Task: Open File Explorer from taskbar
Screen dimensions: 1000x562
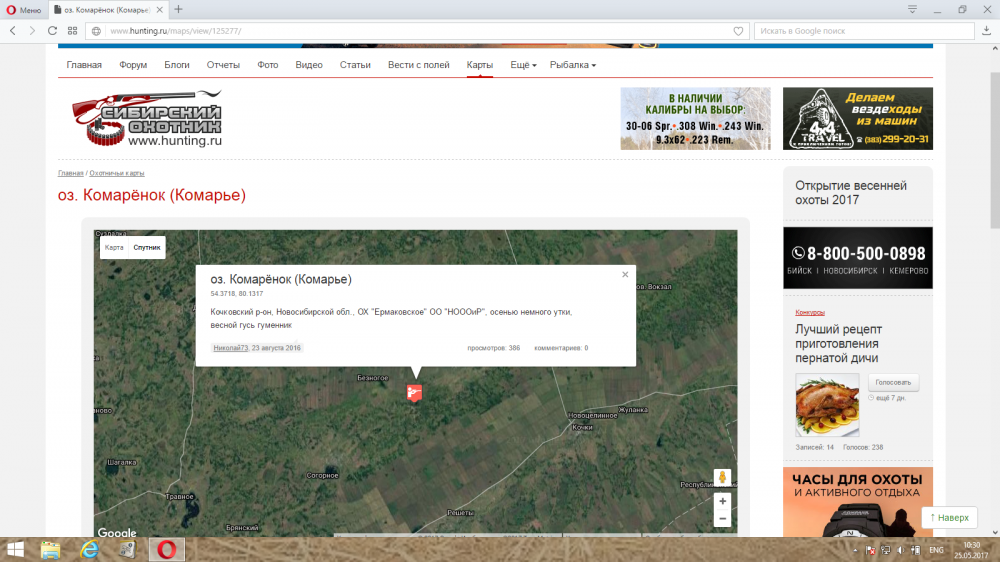Action: pos(50,549)
